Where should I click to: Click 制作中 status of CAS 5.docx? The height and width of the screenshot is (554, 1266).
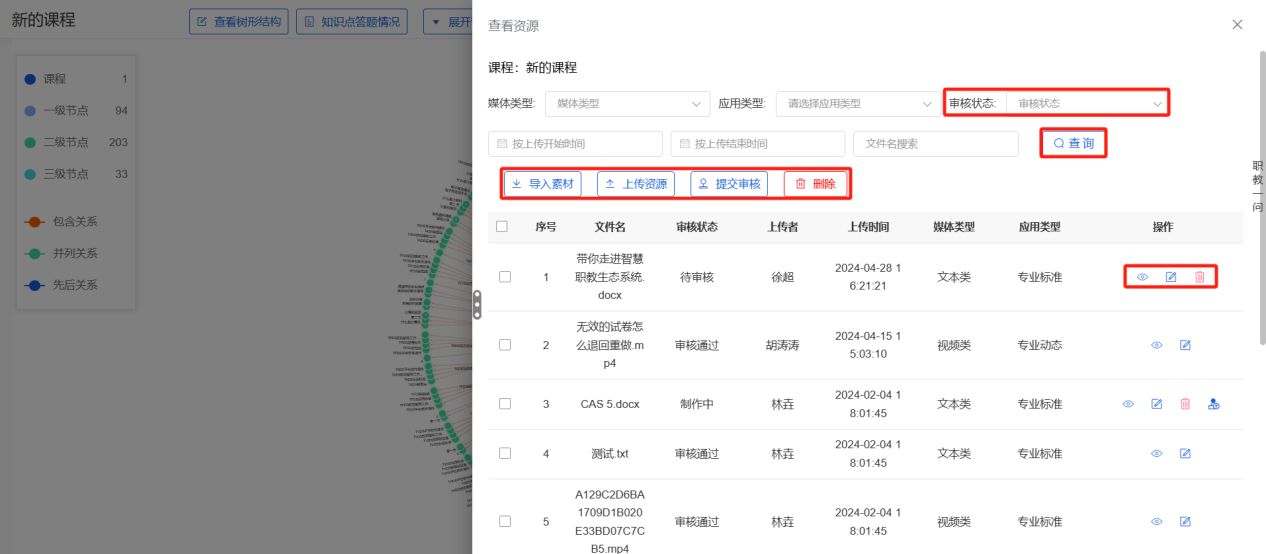pyautogui.click(x=696, y=404)
